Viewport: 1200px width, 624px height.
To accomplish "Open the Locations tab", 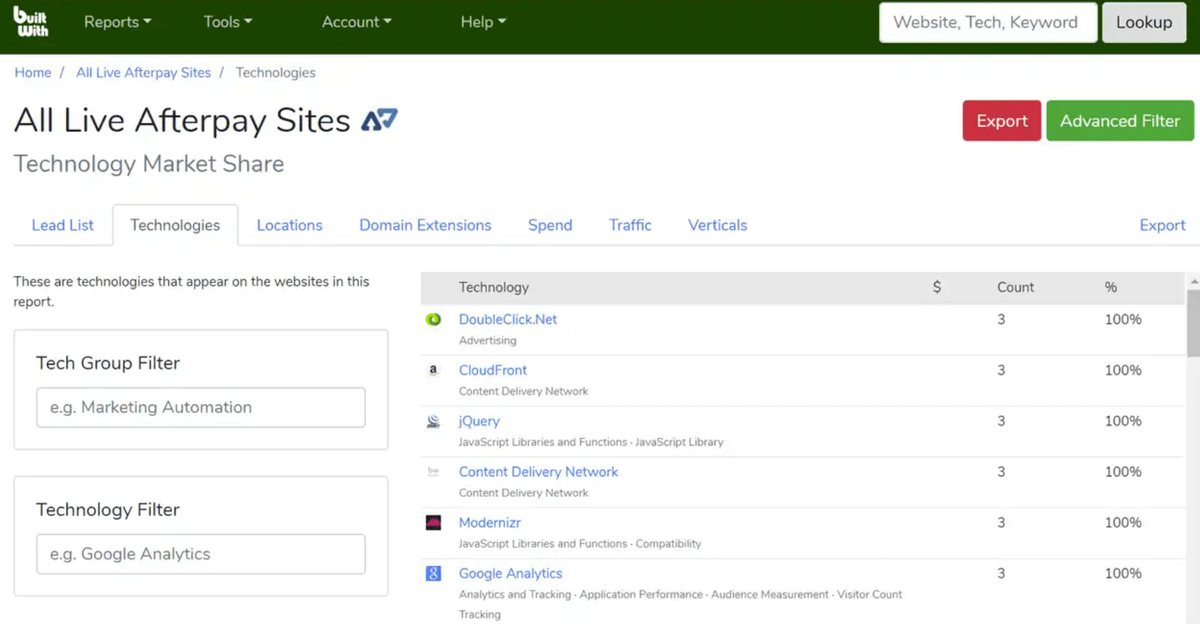I will coord(290,225).
